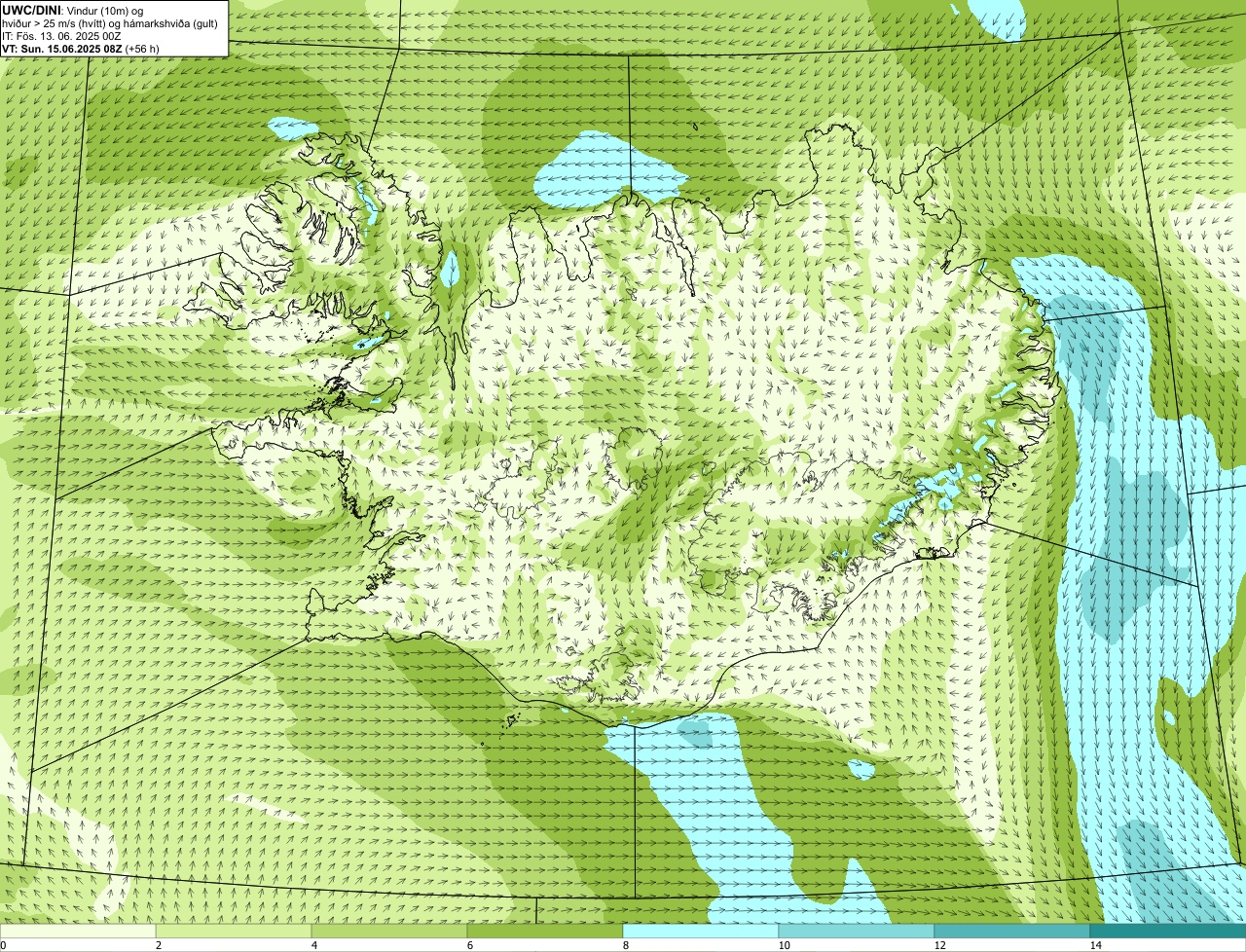The image size is (1246, 952).
Task: Click the light cyan 8–10 m/s legend swatch
Action: point(701,931)
